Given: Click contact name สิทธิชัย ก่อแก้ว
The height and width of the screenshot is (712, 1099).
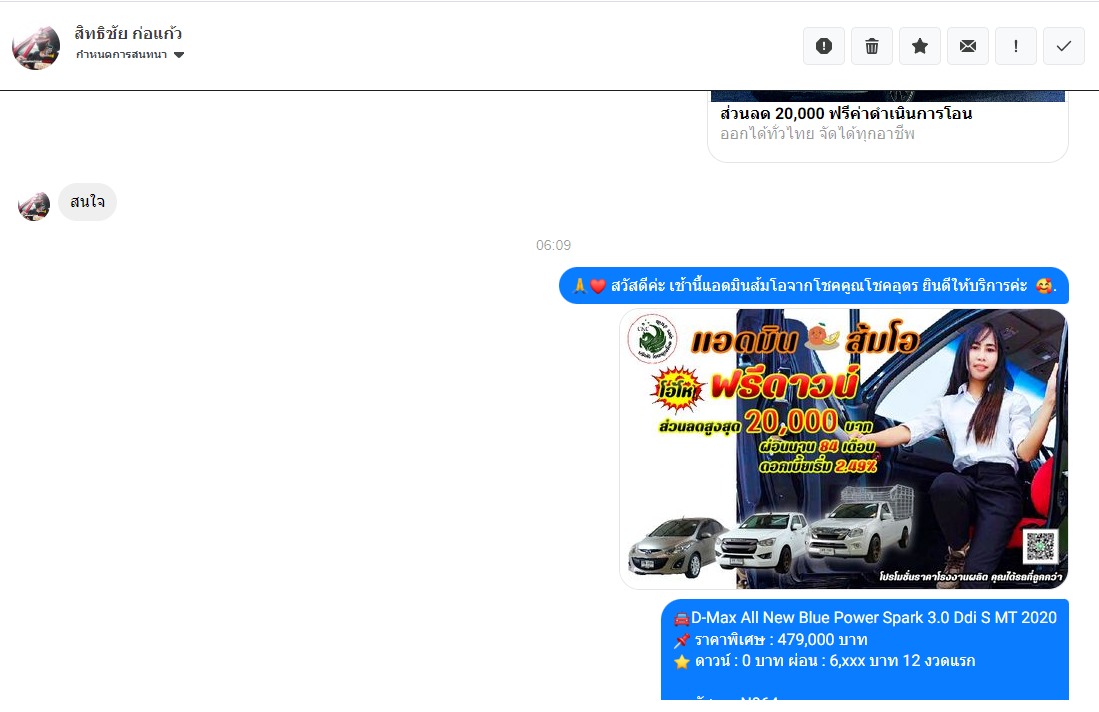Looking at the screenshot, I should coord(128,33).
